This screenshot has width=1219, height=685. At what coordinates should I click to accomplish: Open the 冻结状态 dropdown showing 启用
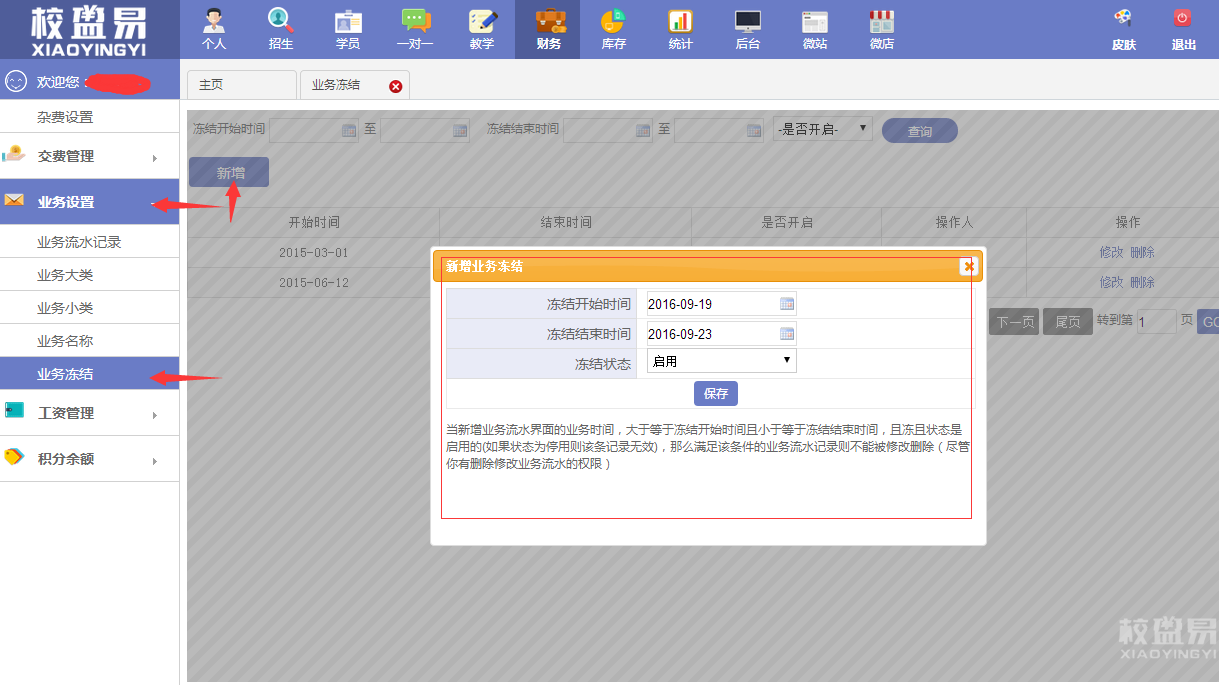click(x=721, y=361)
